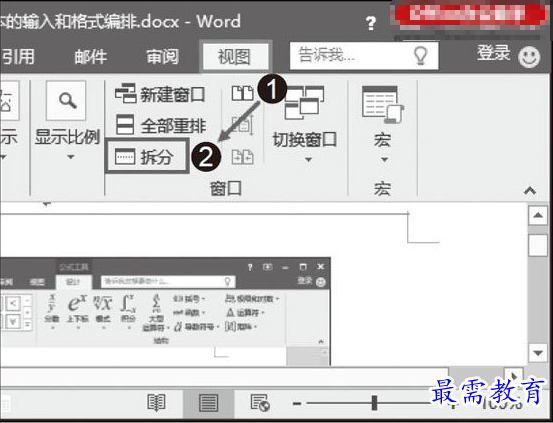The image size is (553, 423).
Task: Click the horizontal scrollbar right arrow
Action: (x=514, y=376)
